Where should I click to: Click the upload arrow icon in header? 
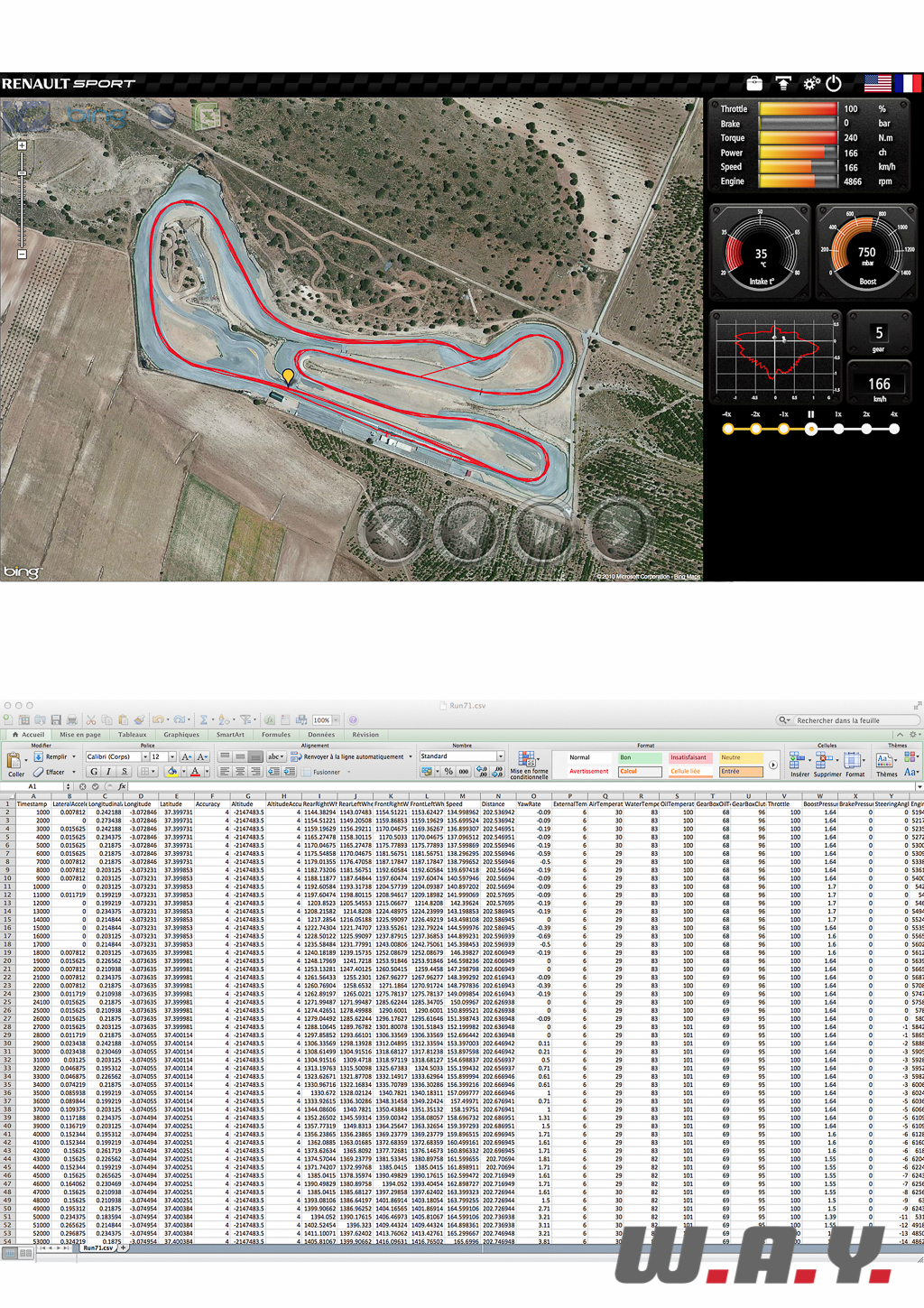click(x=783, y=84)
